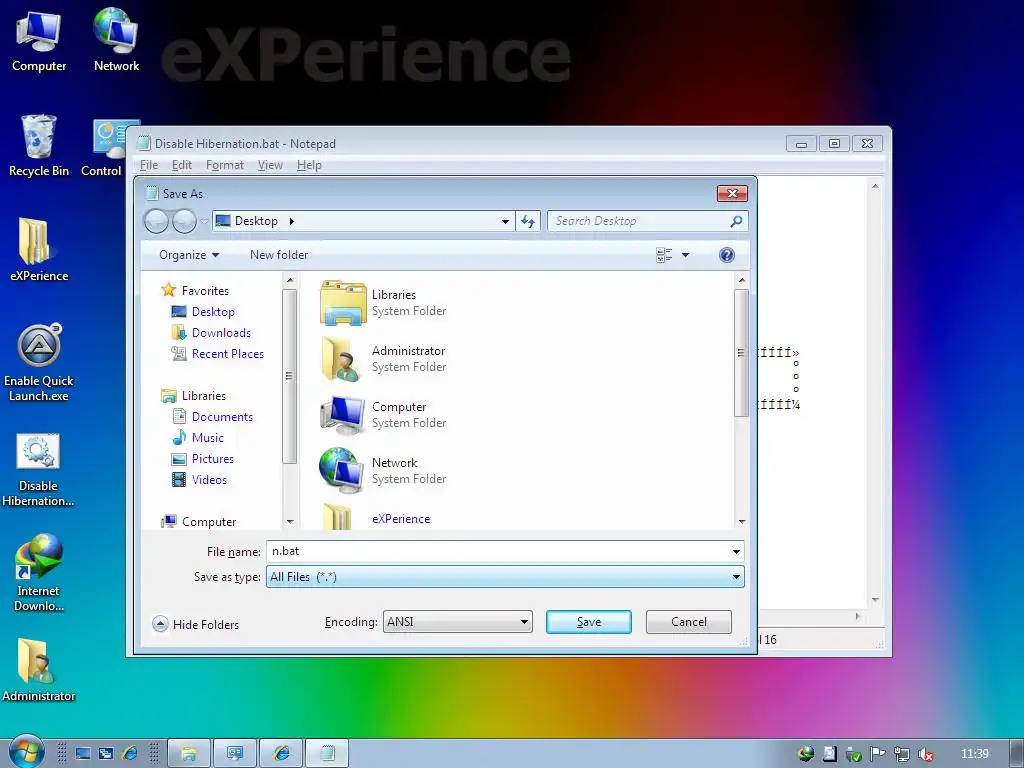Click New folder button
1024x768 pixels.
click(279, 255)
